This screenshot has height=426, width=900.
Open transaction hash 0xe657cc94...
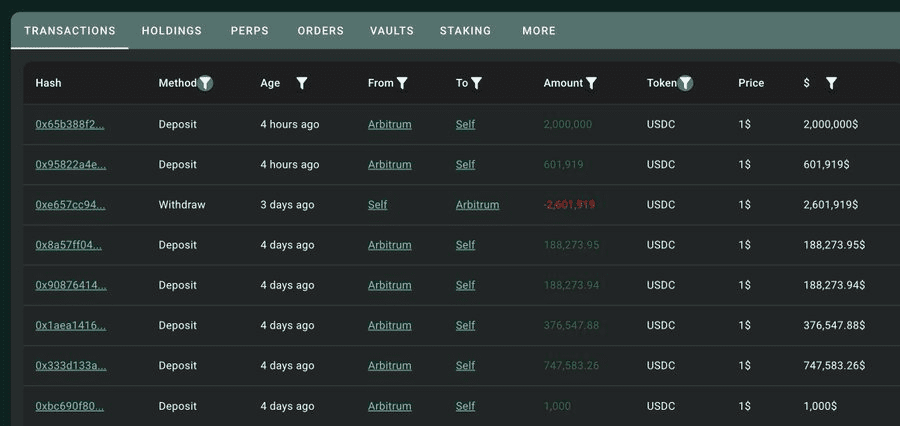[x=71, y=205]
